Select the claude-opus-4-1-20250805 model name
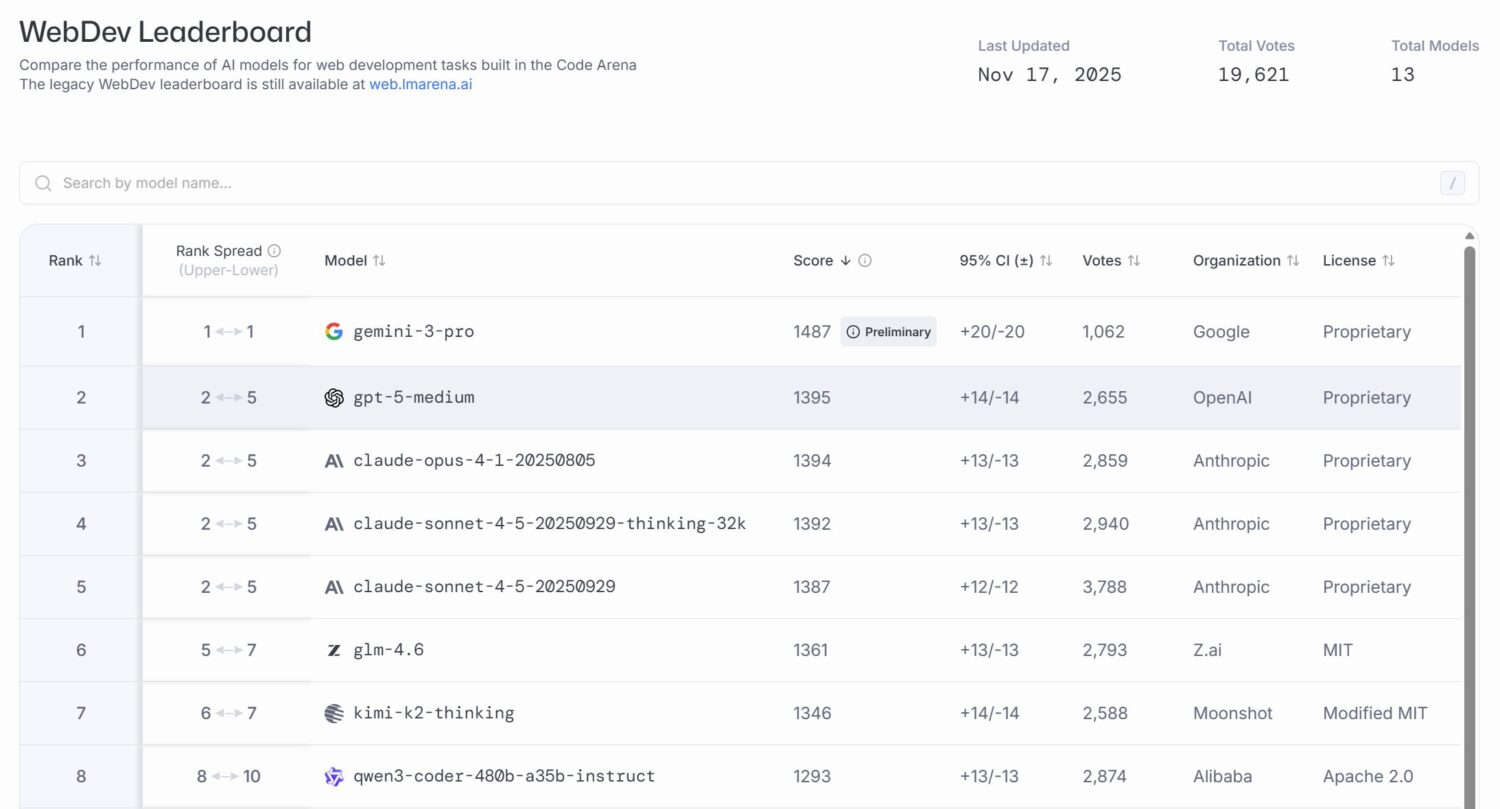 (475, 461)
